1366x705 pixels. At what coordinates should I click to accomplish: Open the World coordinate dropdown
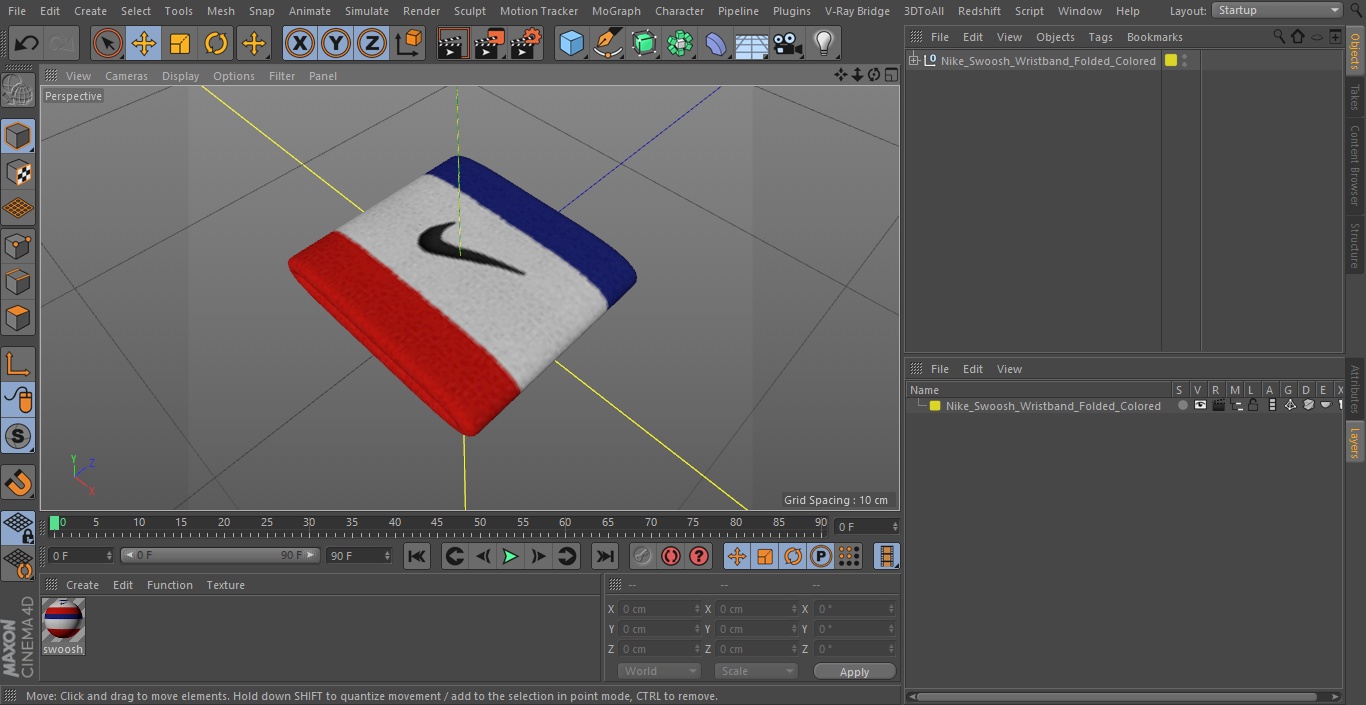pos(658,671)
